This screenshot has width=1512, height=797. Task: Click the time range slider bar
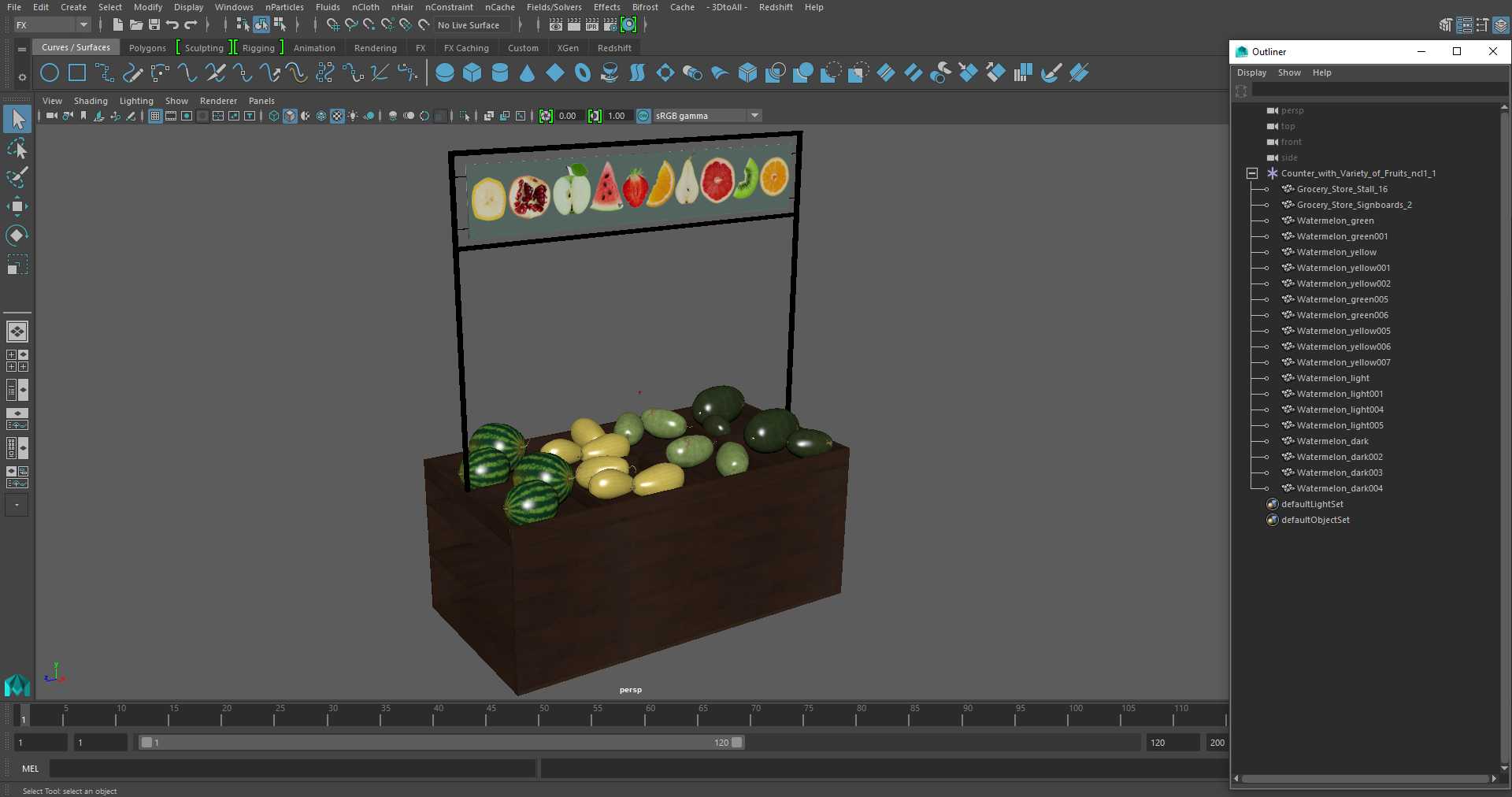440,743
